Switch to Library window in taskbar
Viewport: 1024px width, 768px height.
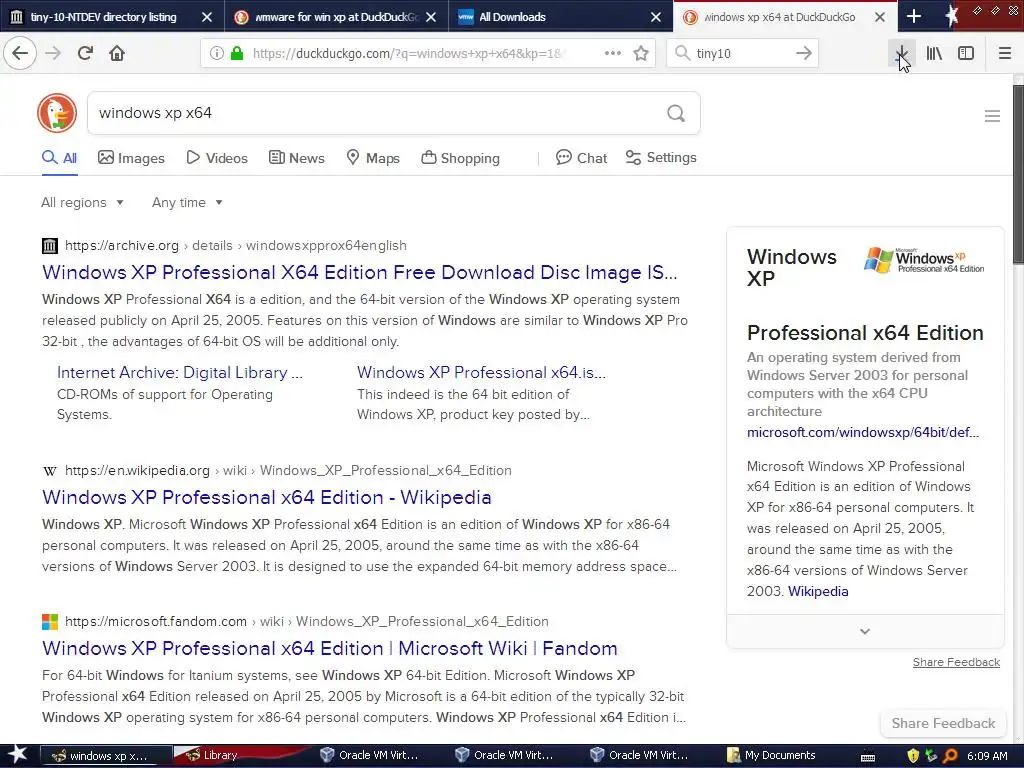238,756
